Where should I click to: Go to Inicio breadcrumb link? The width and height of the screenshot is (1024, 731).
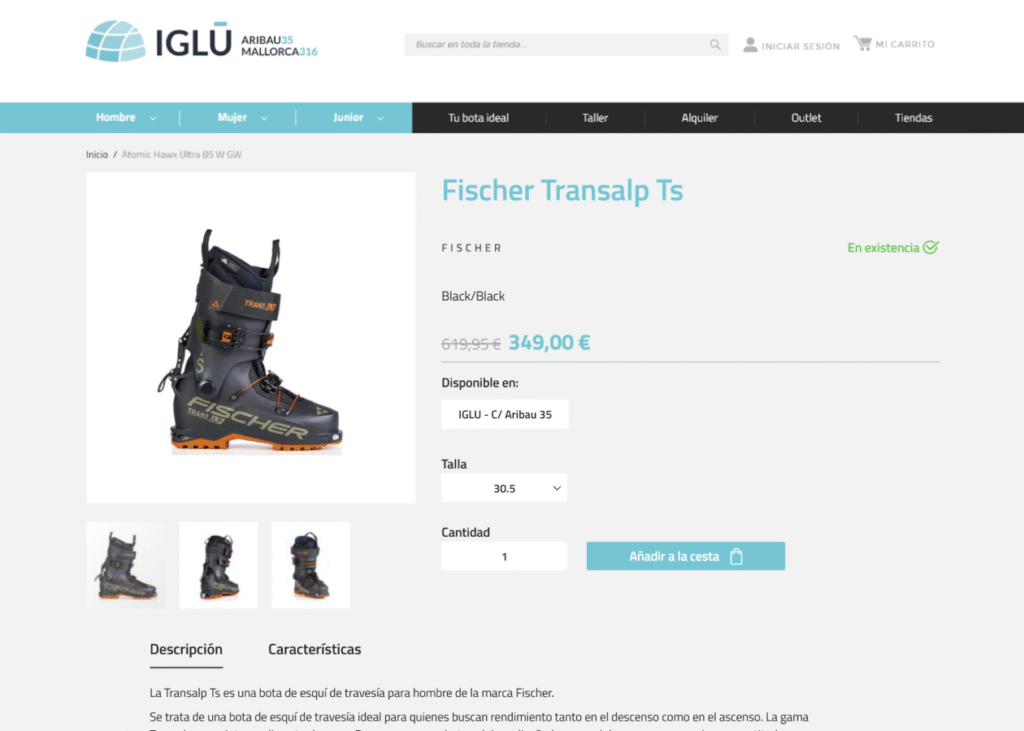tap(97, 155)
